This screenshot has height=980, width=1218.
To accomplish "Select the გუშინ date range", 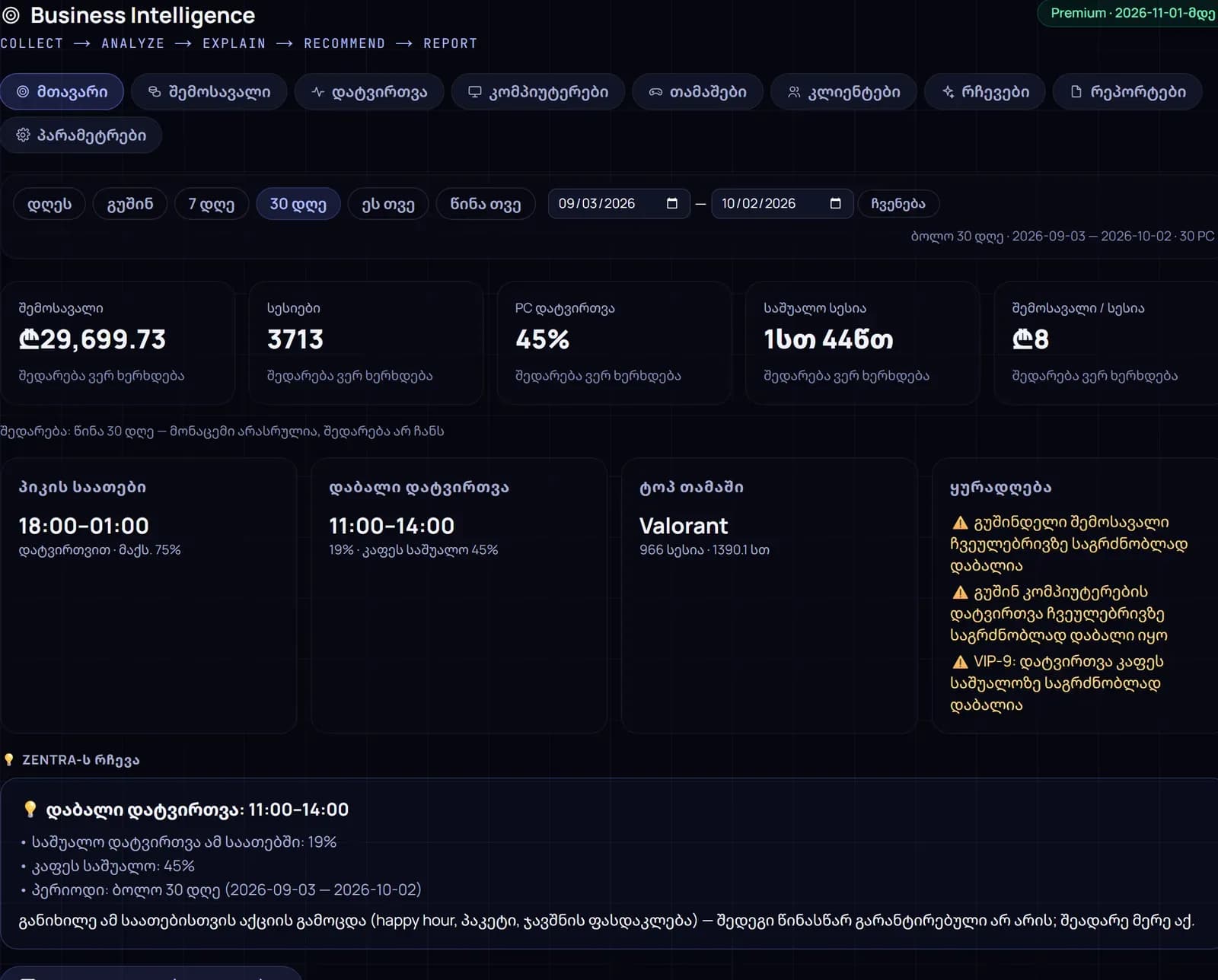I will pyautogui.click(x=130, y=204).
